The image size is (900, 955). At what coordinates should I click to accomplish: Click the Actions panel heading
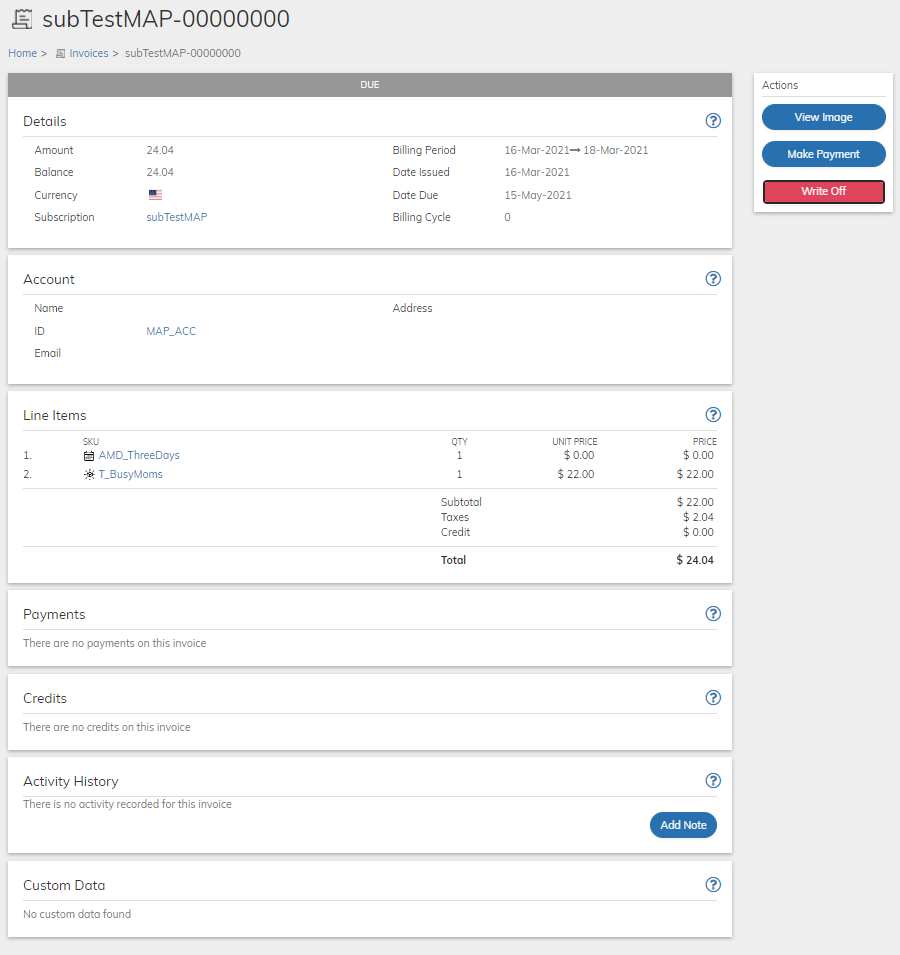[779, 85]
